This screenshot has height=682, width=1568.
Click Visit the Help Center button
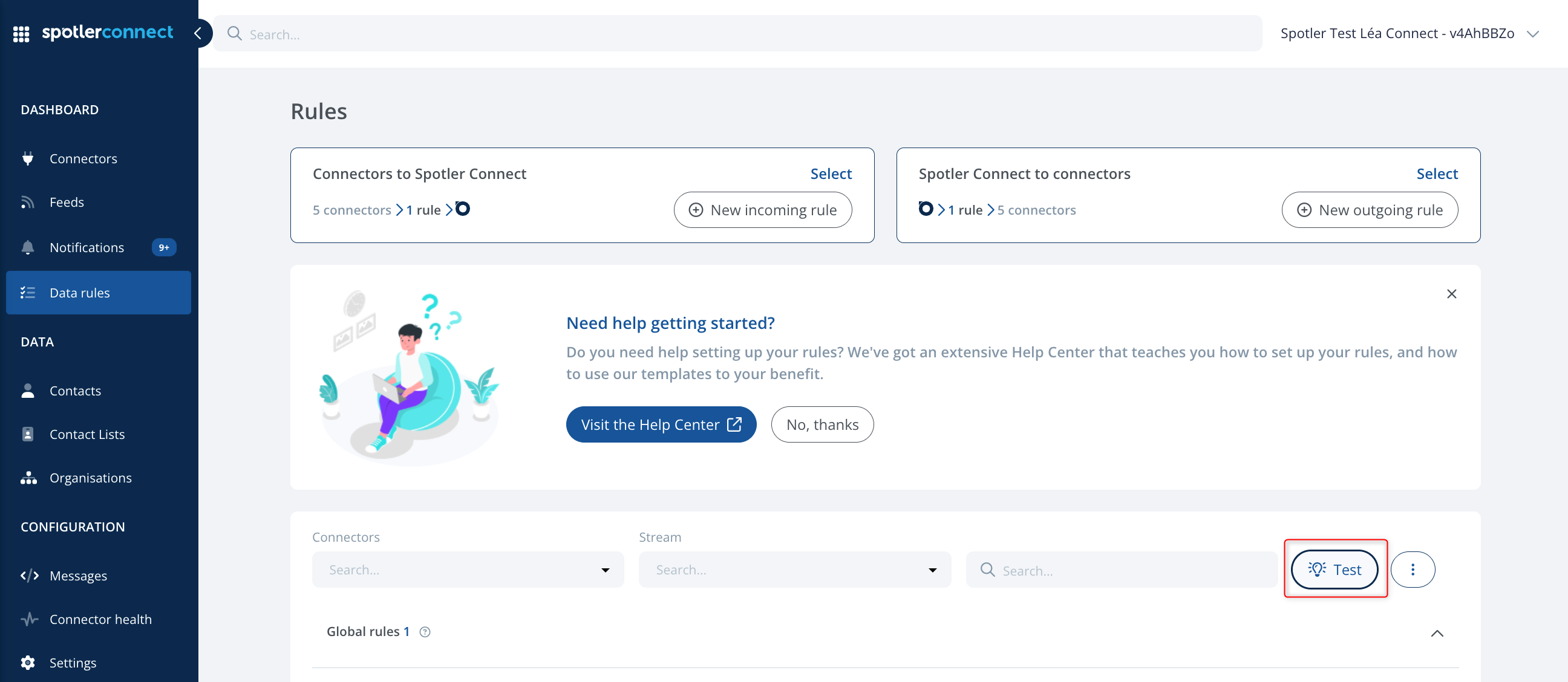[x=661, y=424]
